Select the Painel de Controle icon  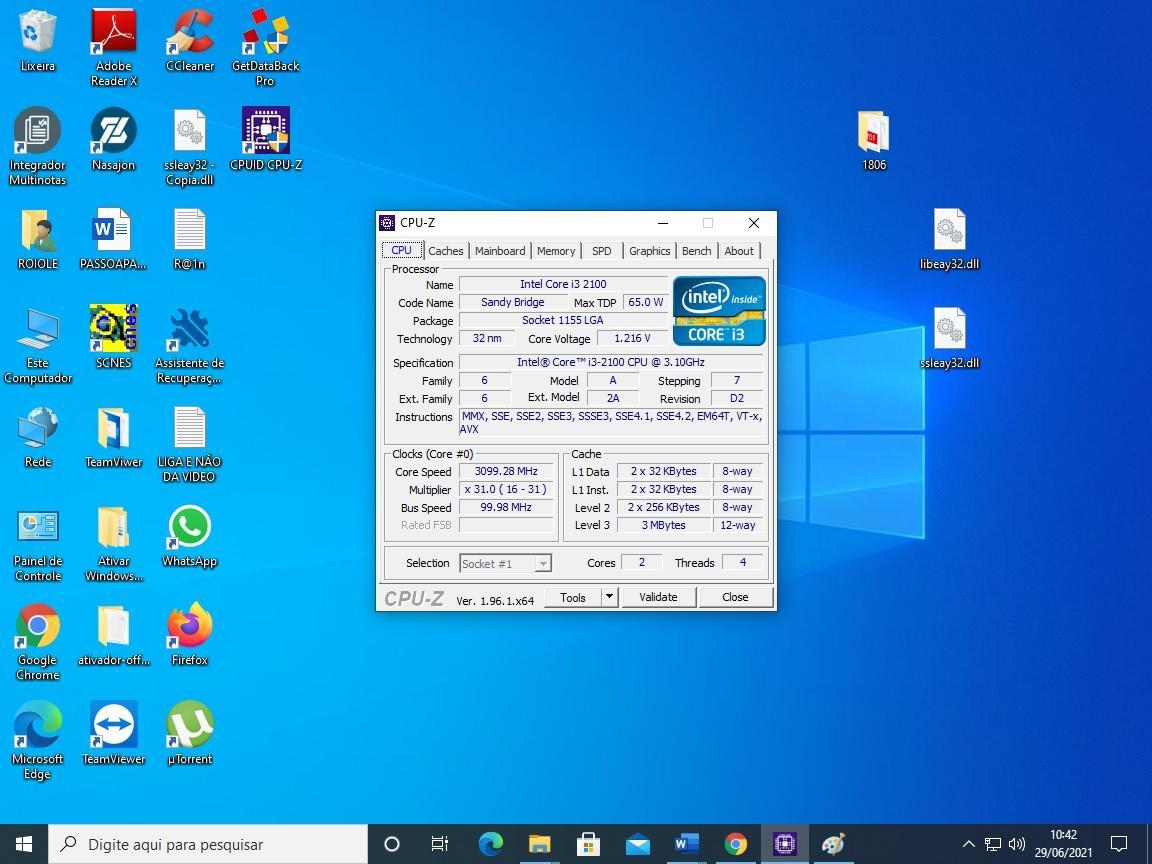[x=37, y=544]
